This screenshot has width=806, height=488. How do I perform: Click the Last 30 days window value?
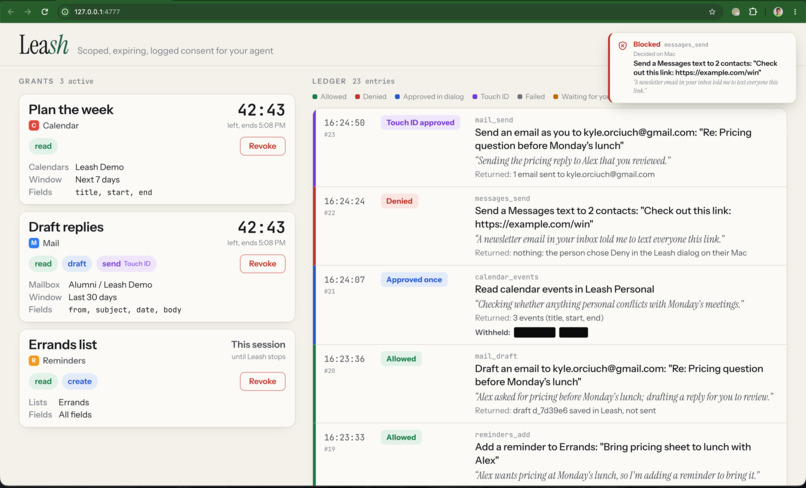[93, 297]
